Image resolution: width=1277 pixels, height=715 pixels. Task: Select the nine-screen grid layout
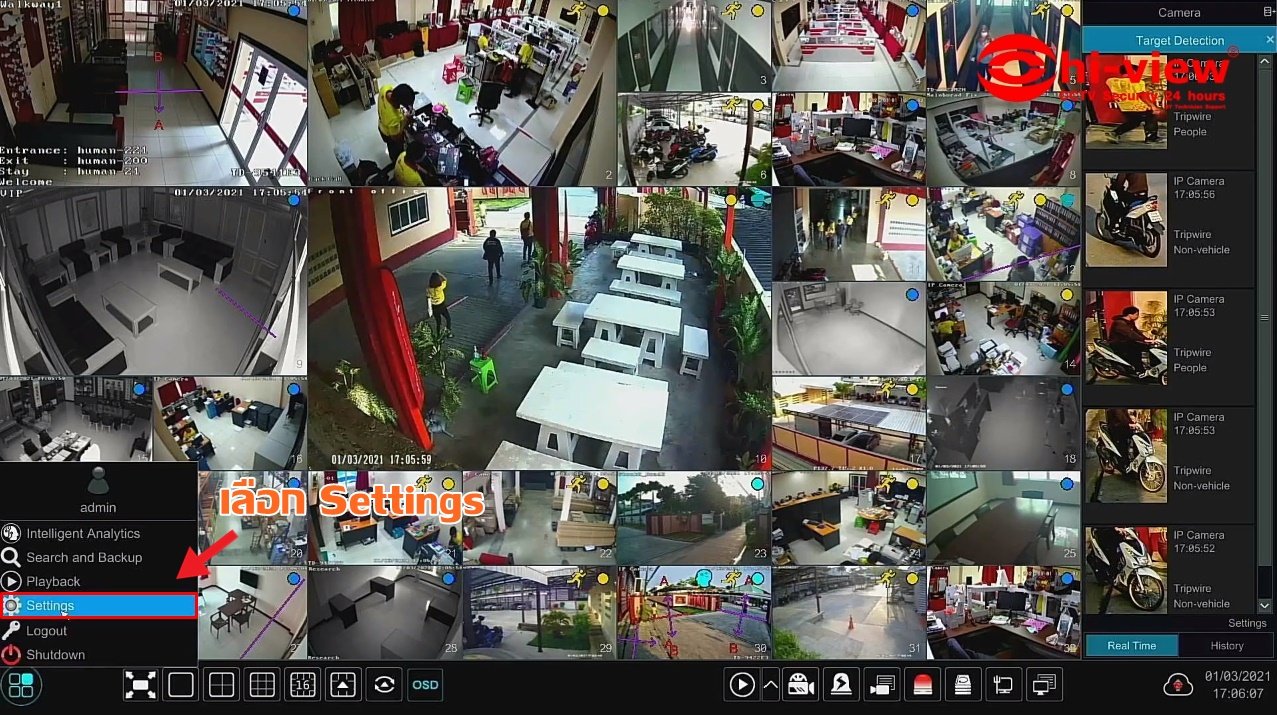pyautogui.click(x=262, y=684)
